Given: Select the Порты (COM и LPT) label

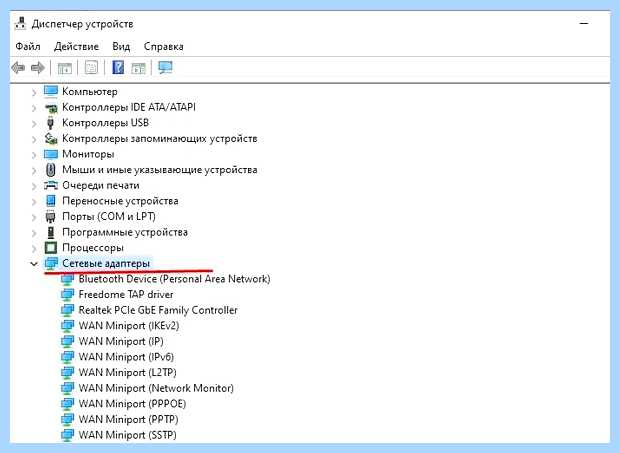Looking at the screenshot, I should 109,217.
